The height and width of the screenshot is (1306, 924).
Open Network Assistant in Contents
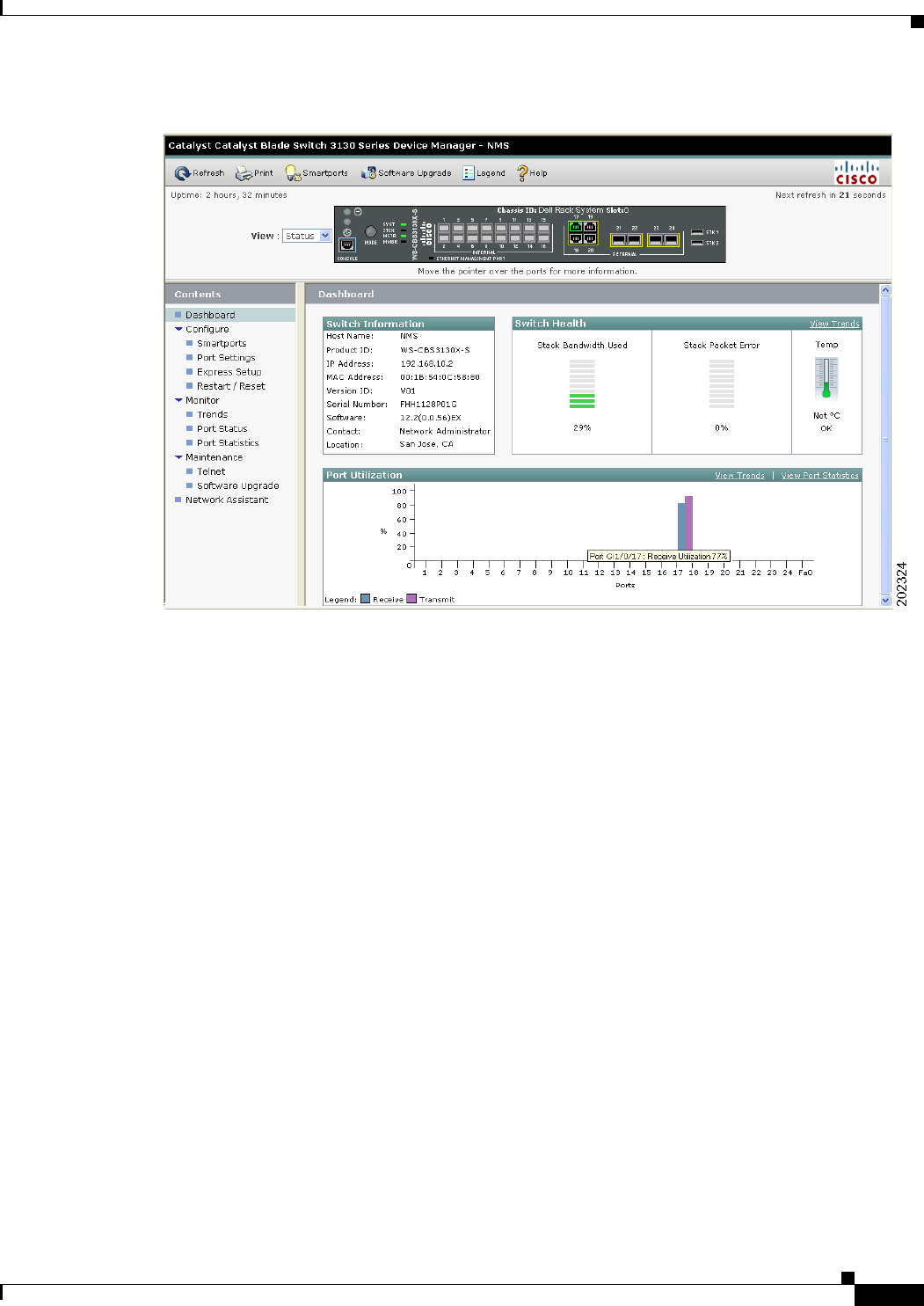pos(227,500)
